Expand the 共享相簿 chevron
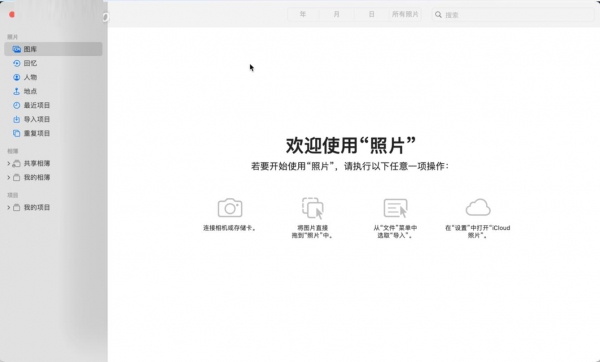Viewport: 600px width, 362px height. click(x=8, y=164)
